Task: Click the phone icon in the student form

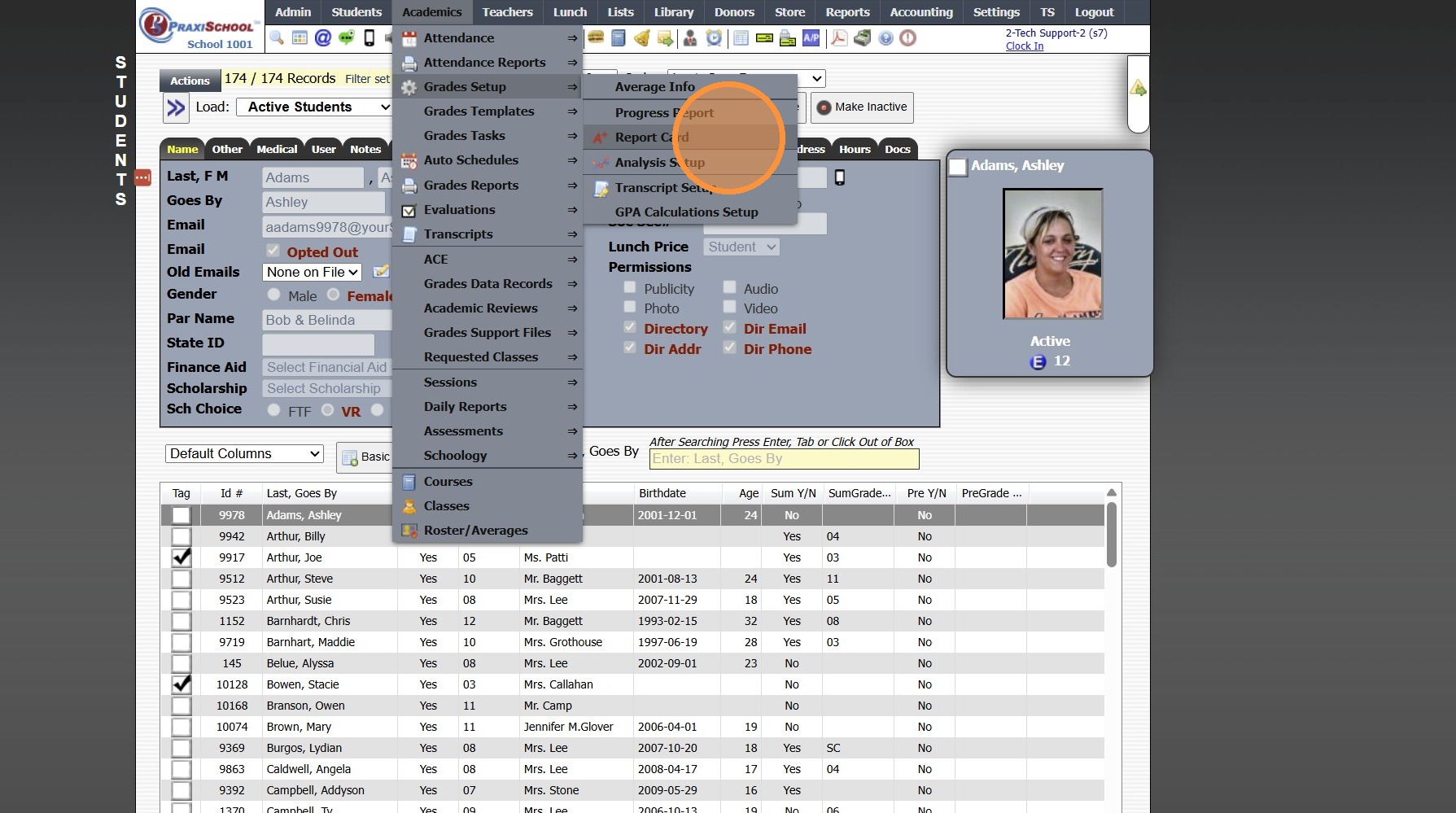Action: 841,177
